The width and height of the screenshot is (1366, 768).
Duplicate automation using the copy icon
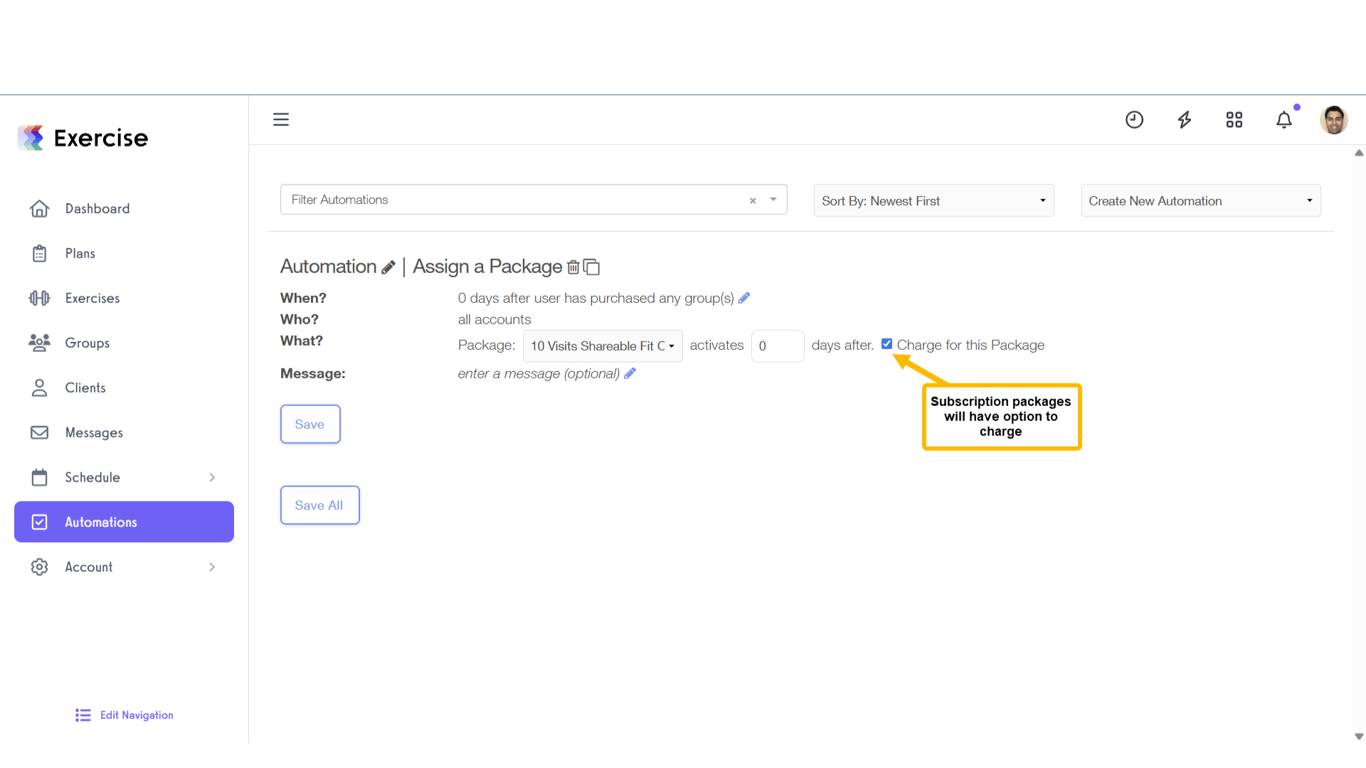[592, 267]
